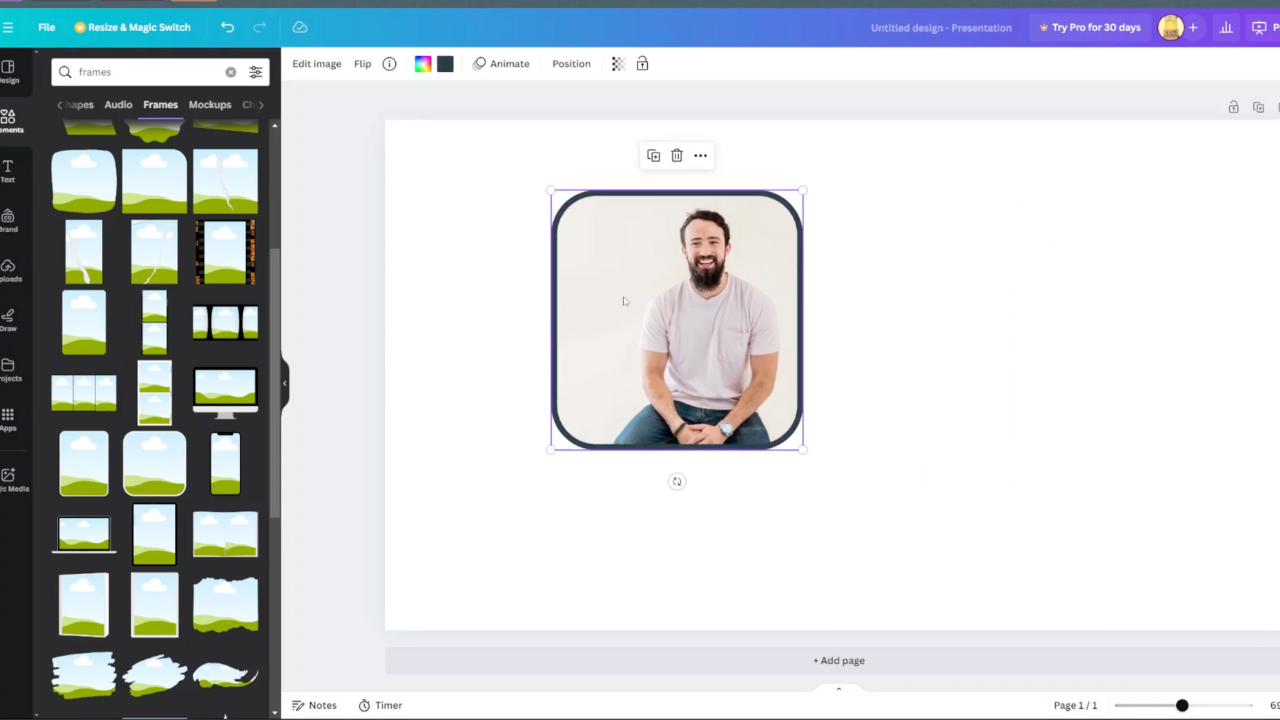
Task: Open the Apps side panel
Action: click(8, 419)
